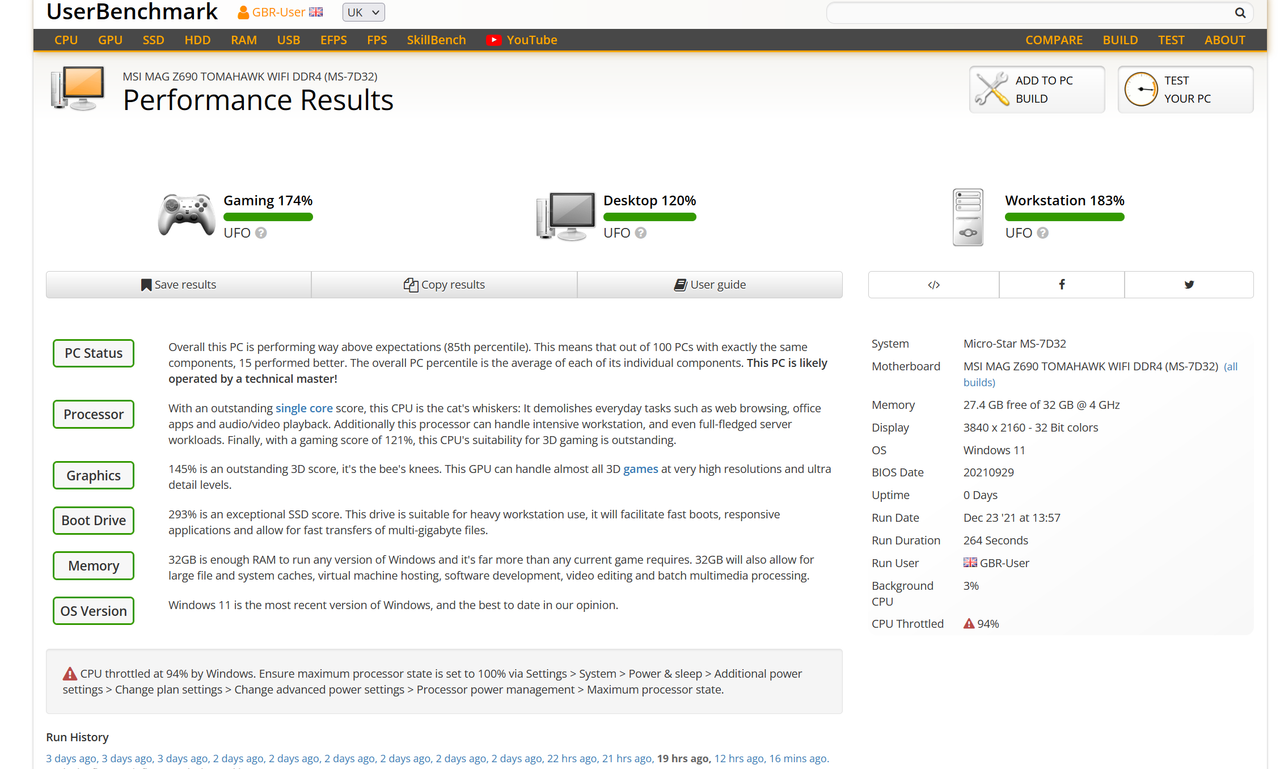
Task: Open the UK country dropdown
Action: pyautogui.click(x=363, y=12)
